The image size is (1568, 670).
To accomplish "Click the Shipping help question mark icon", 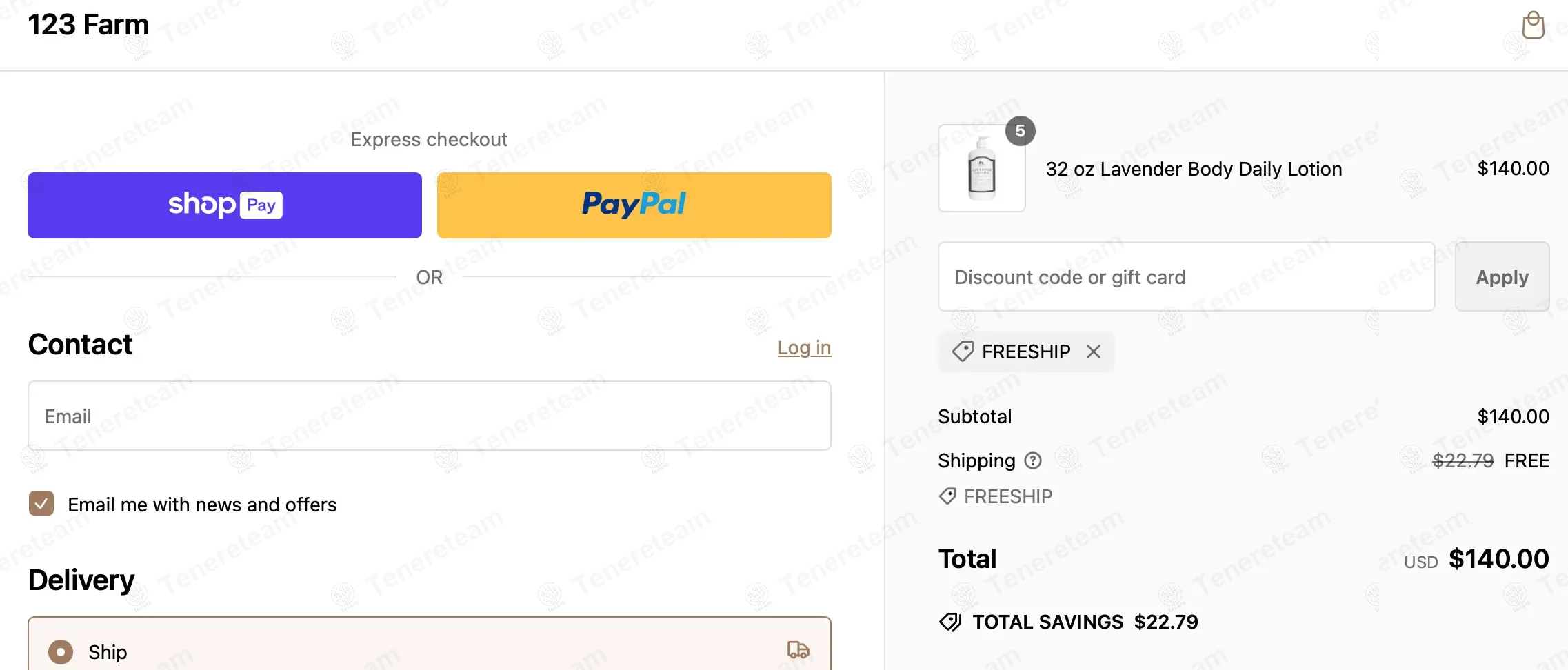I will [x=1033, y=460].
